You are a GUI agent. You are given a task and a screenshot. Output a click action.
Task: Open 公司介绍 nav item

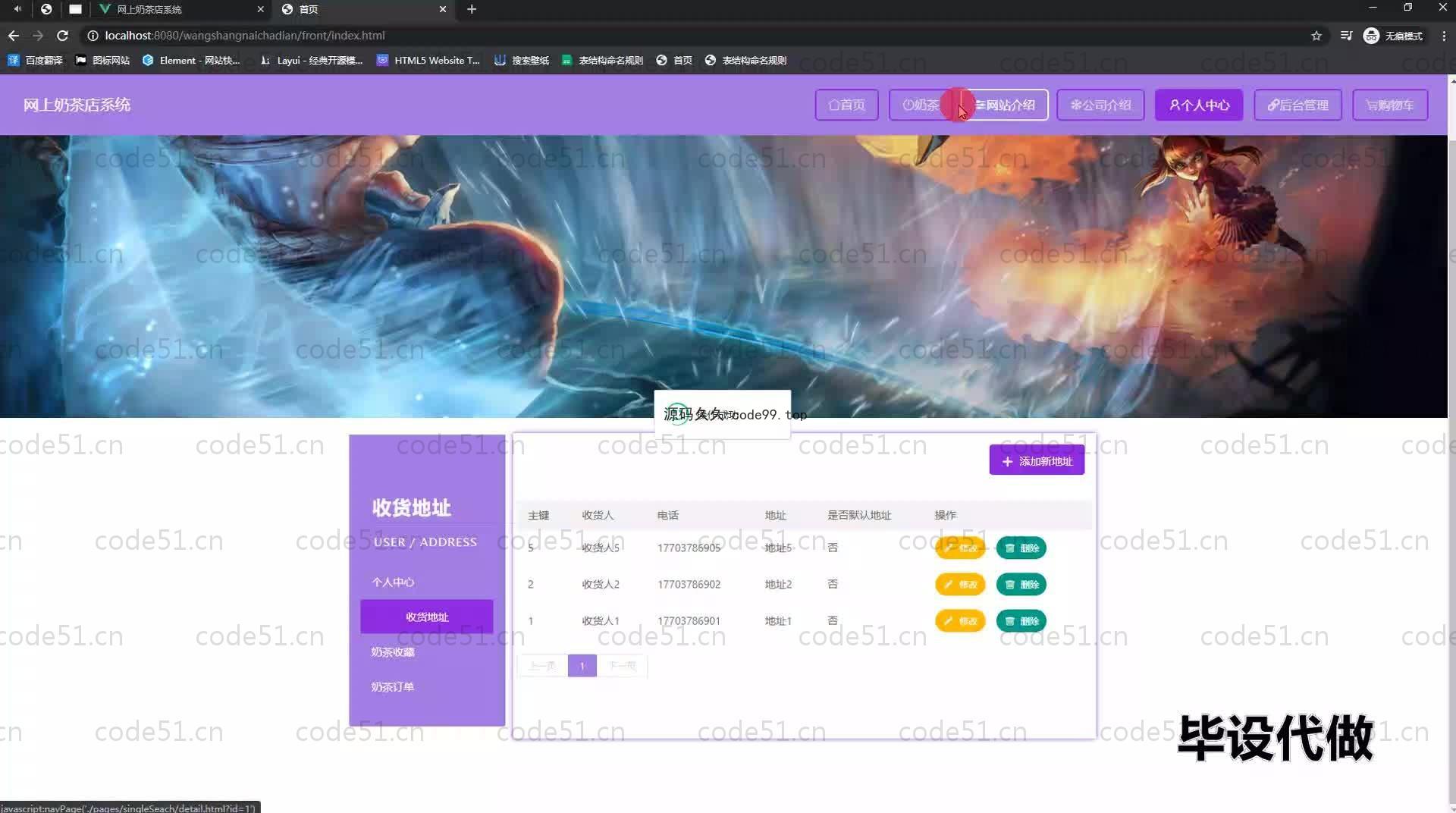coord(1100,105)
